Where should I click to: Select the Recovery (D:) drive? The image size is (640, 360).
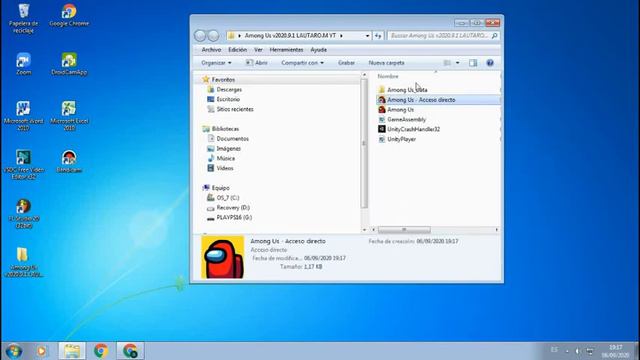[228, 208]
